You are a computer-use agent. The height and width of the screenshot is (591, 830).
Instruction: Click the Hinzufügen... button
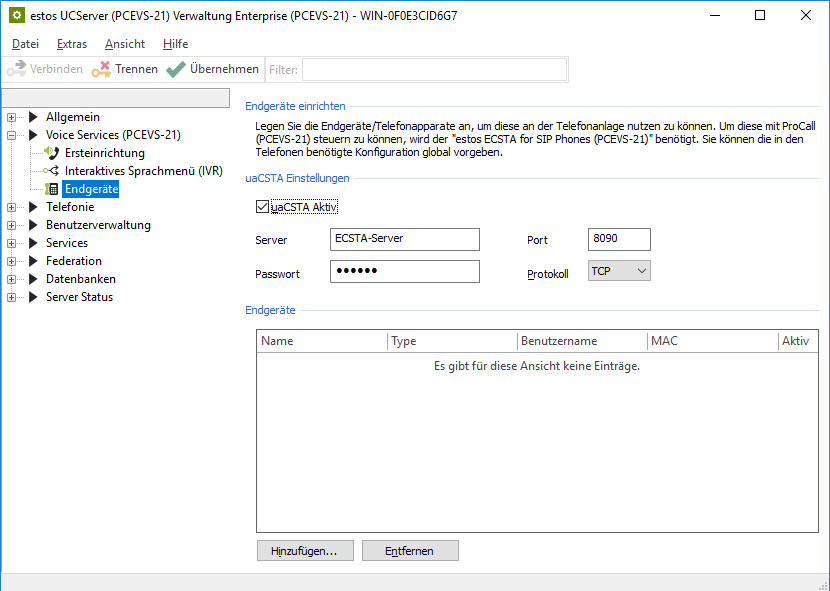304,550
